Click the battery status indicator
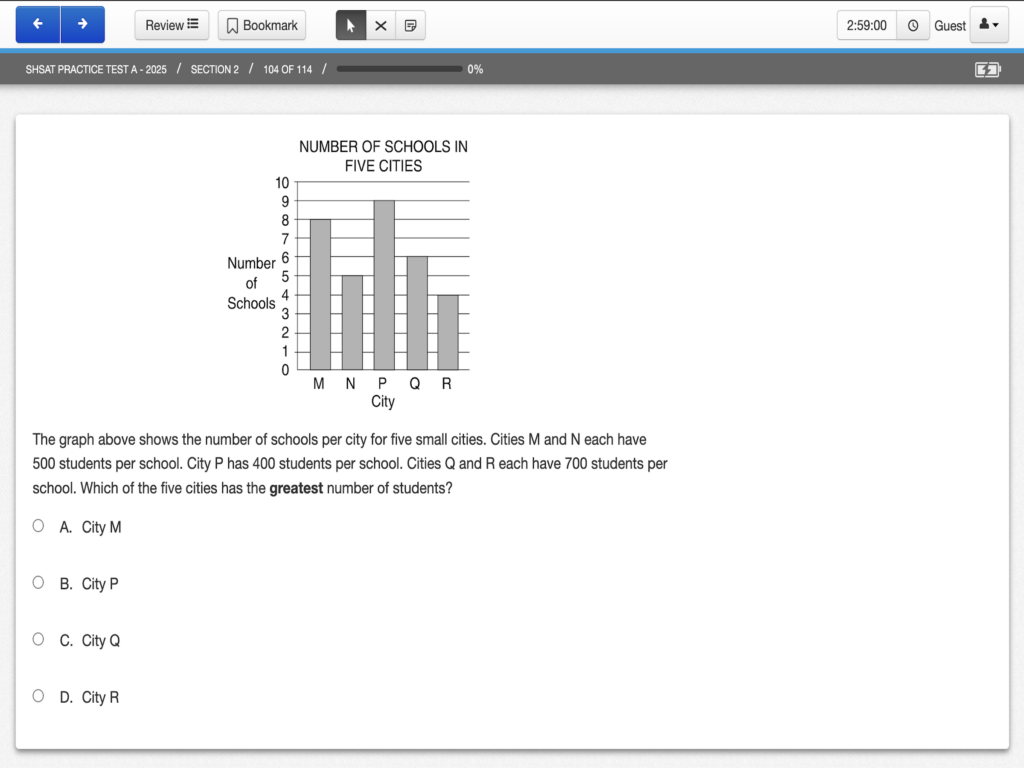Screen dimensions: 1024x768 985,69
